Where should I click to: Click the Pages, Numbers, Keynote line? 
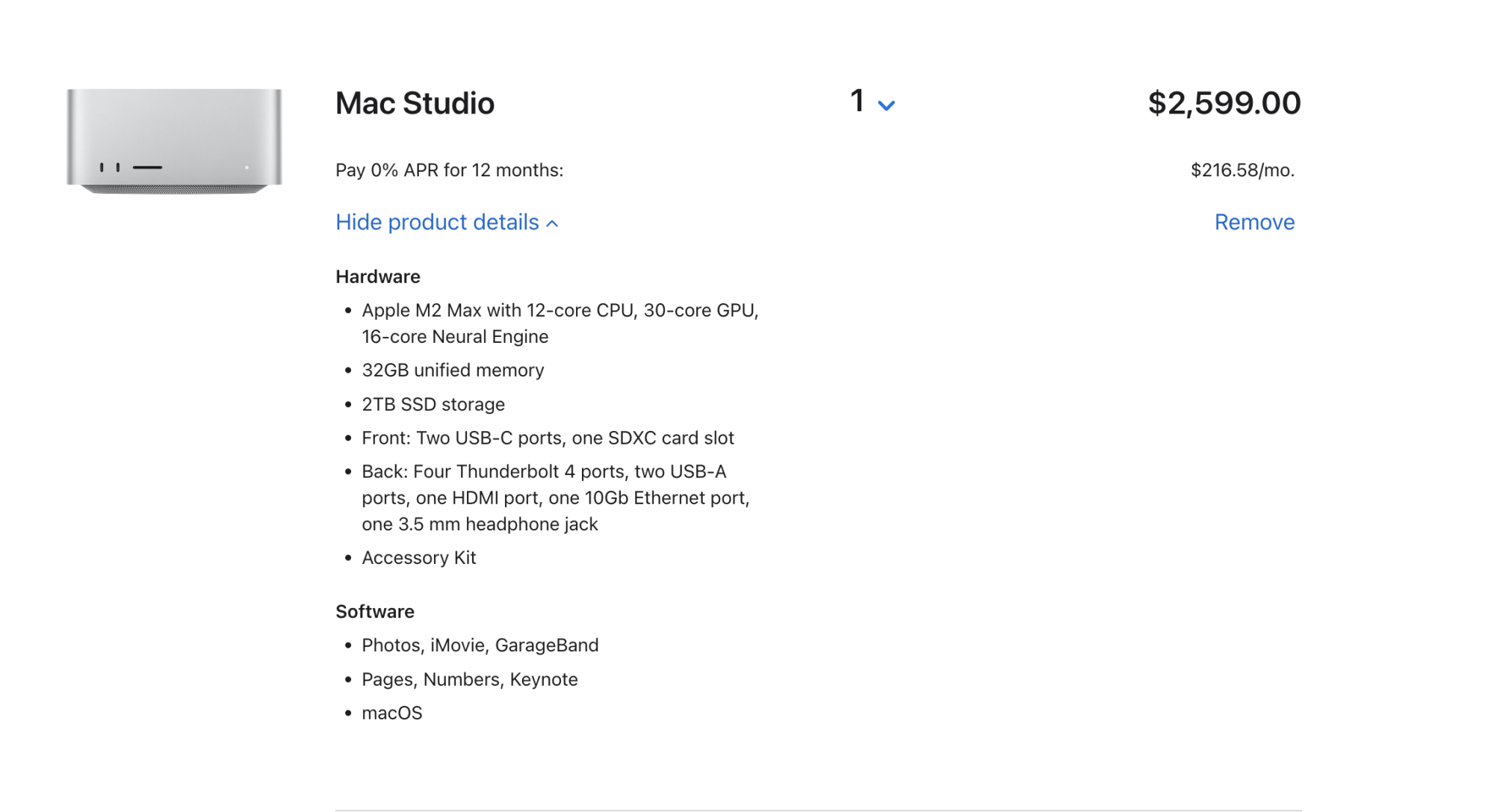[470, 680]
